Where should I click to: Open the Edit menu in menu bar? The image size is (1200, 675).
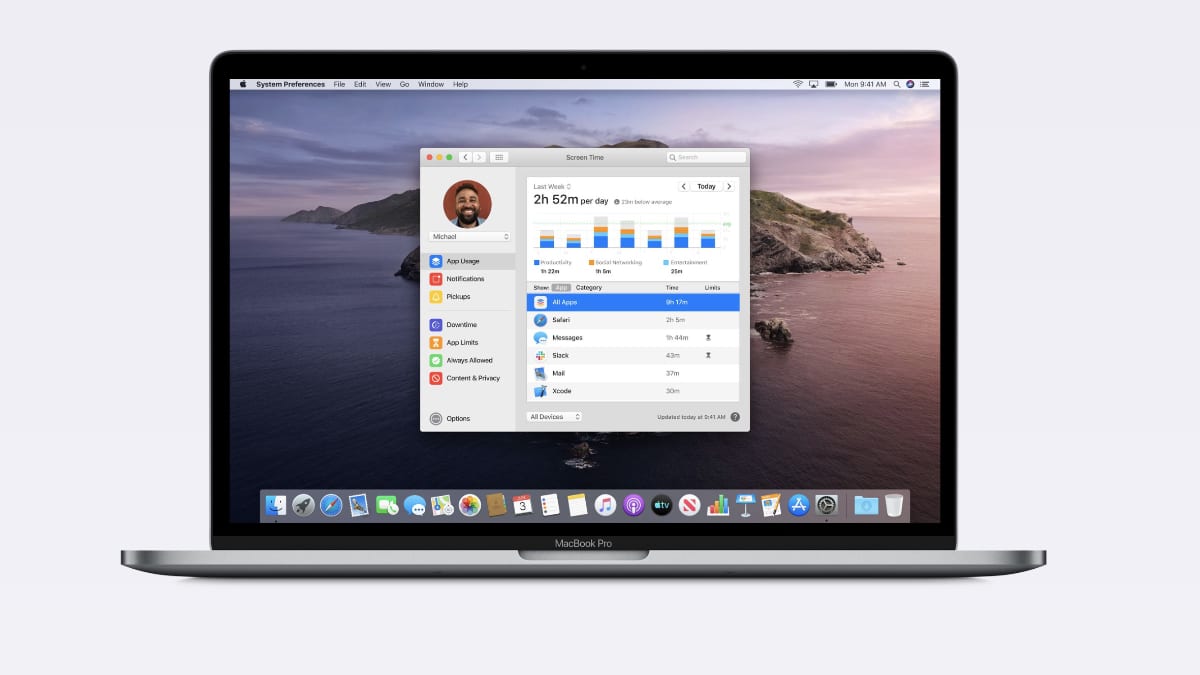tap(360, 85)
